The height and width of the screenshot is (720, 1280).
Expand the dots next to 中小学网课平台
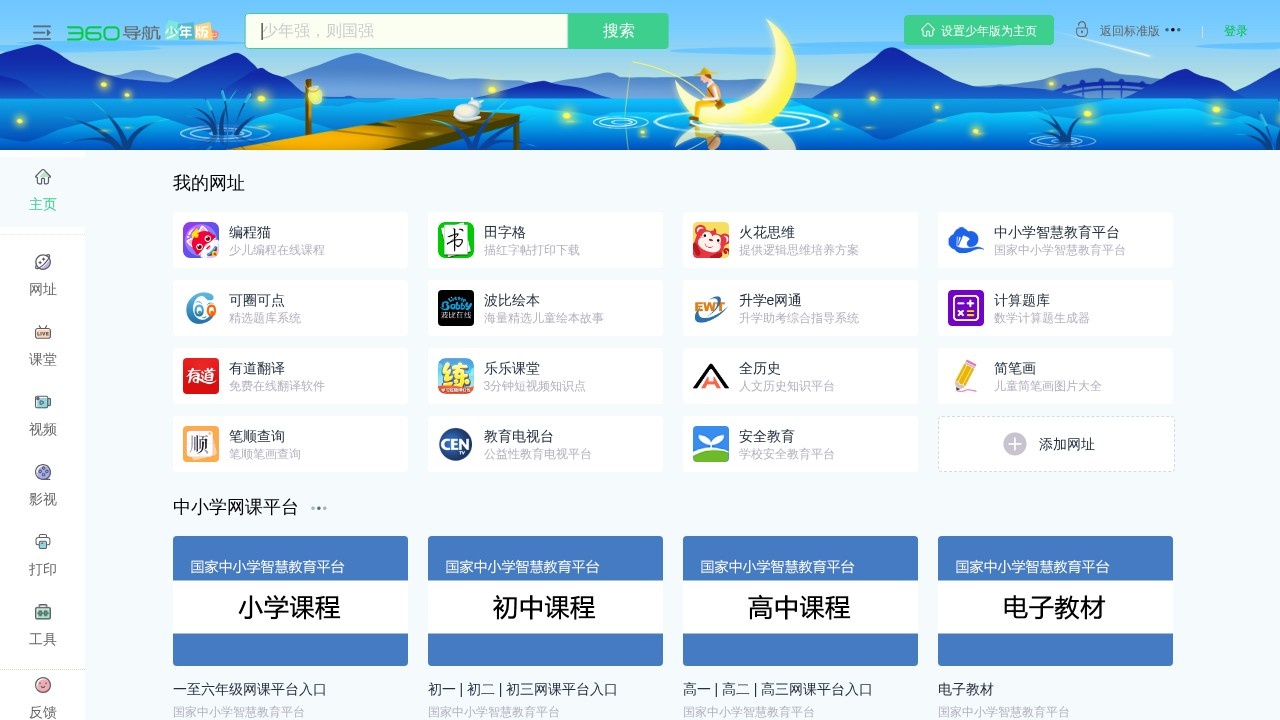click(319, 508)
